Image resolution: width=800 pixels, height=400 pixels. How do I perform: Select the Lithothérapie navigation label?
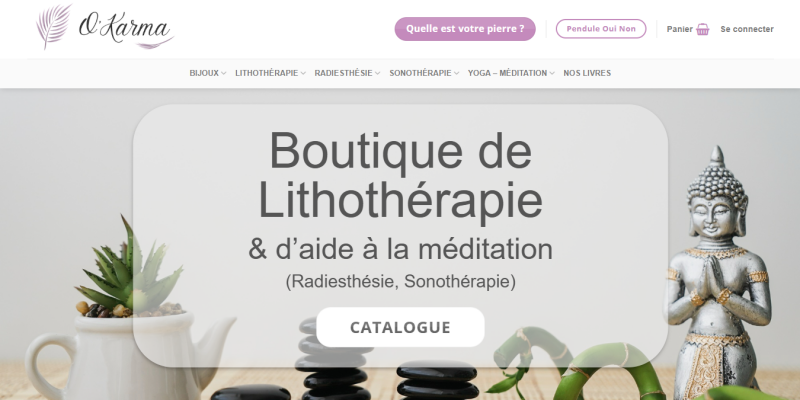266,73
